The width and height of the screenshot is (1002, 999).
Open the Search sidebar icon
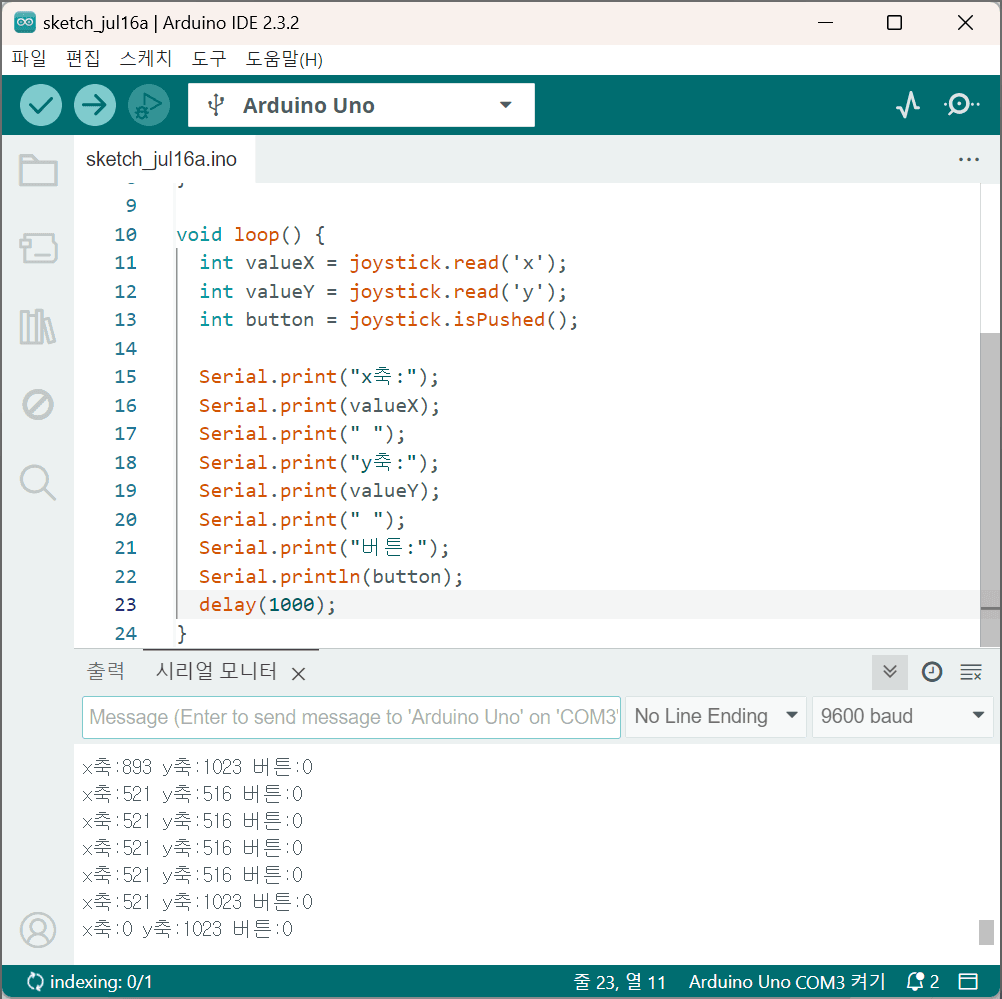[x=38, y=483]
